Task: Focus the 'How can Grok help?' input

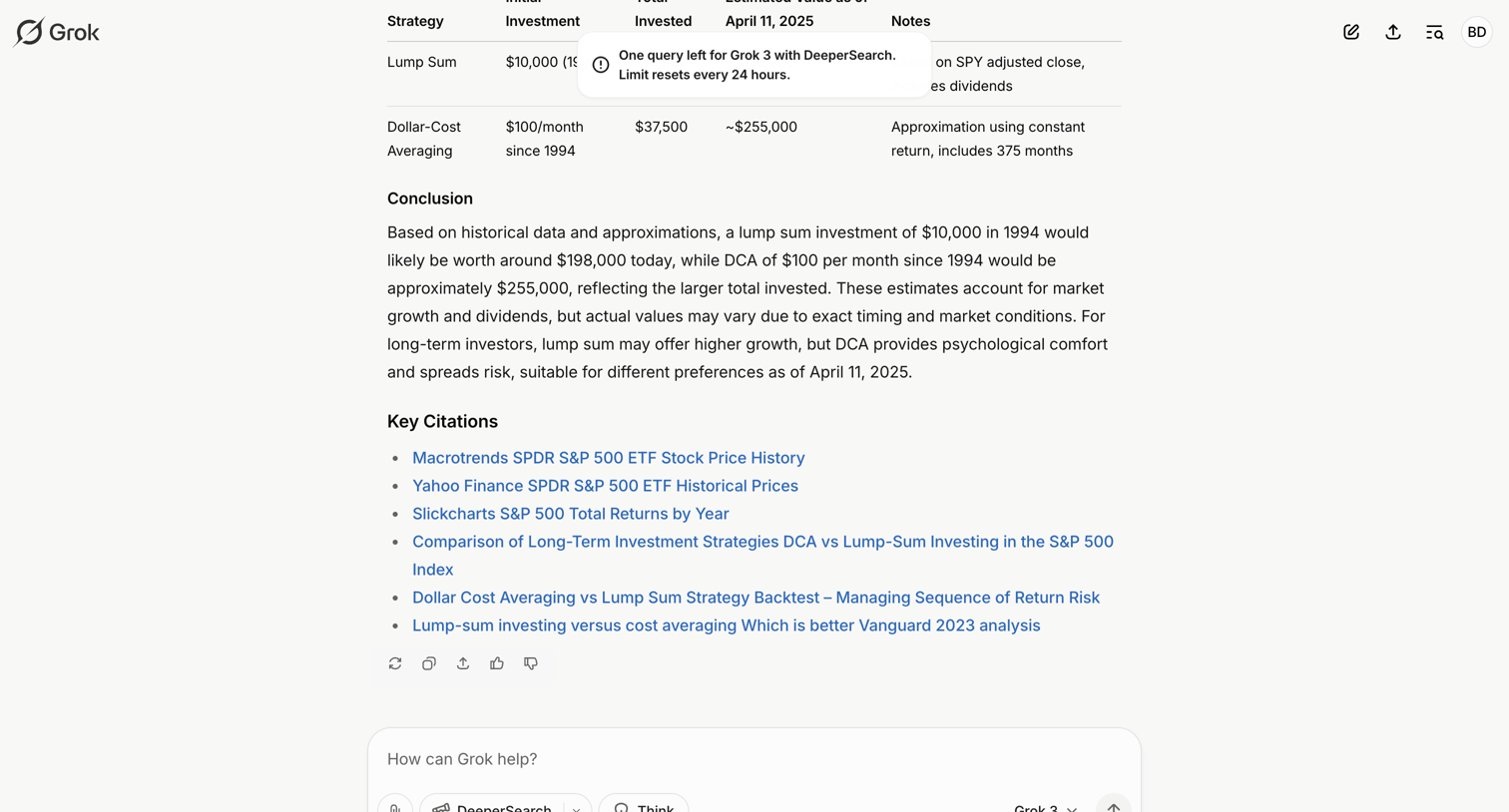Action: (x=754, y=759)
